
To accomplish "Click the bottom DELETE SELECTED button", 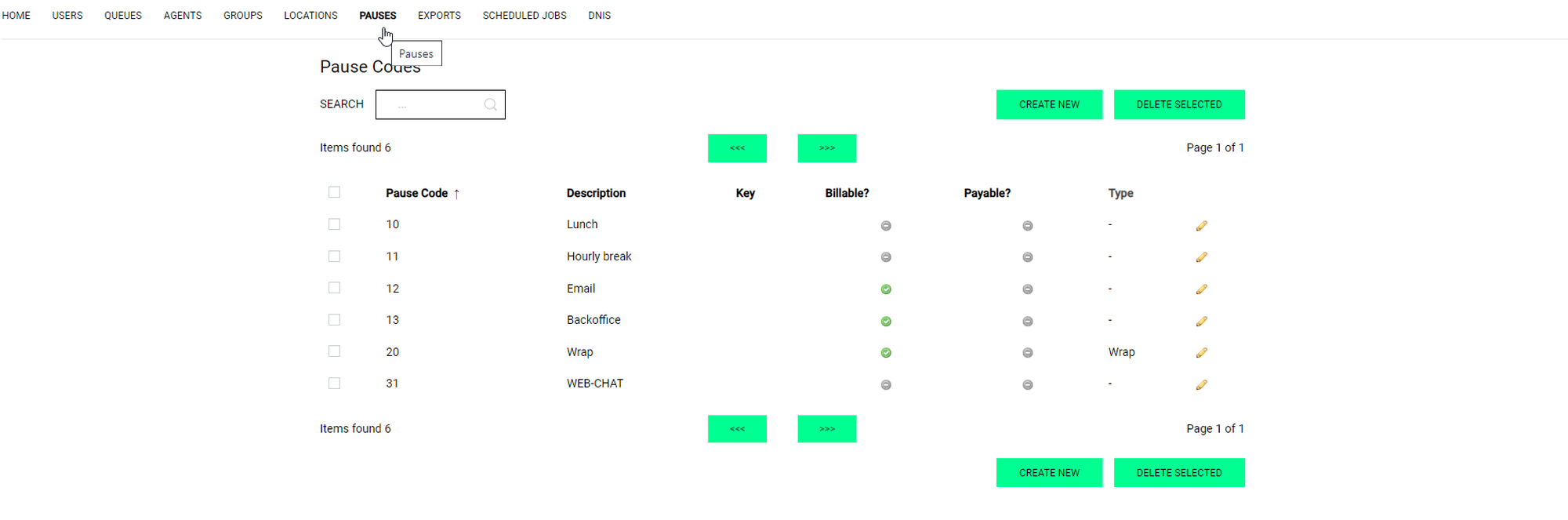I will click(1178, 473).
